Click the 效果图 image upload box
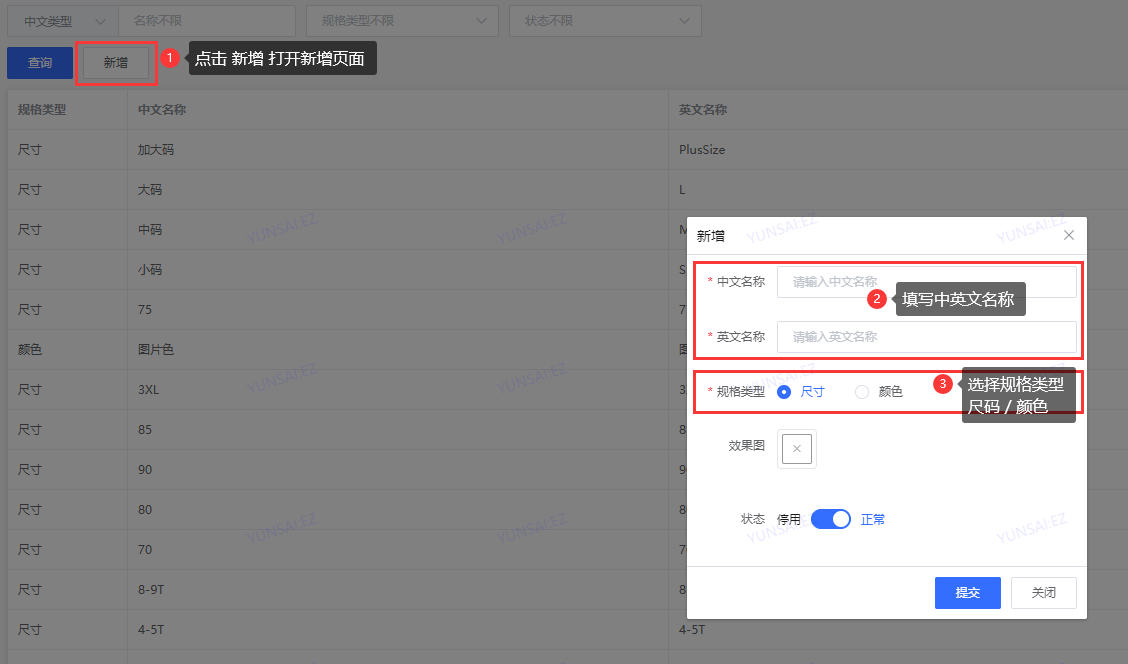The image size is (1128, 664). pos(796,448)
